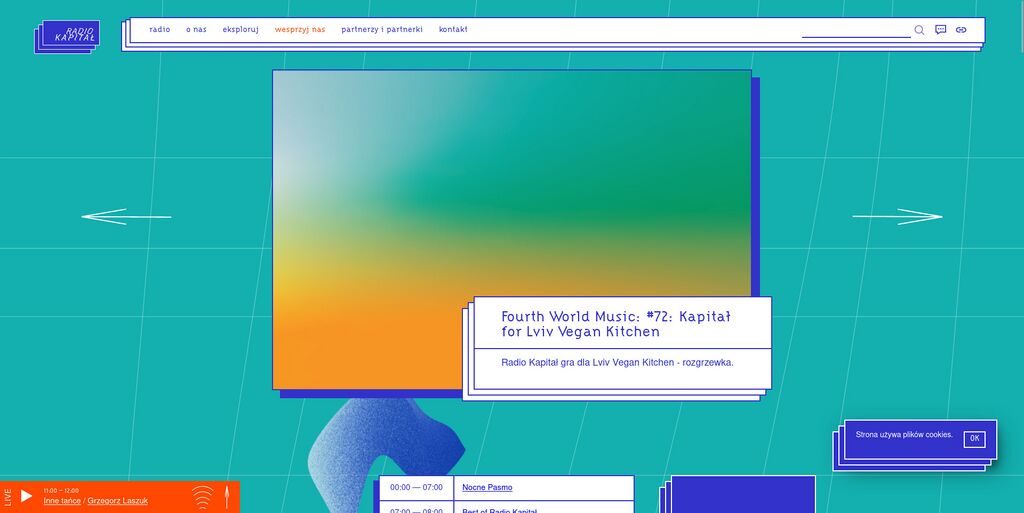Click the Inne tańce show link
This screenshot has width=1024, height=513.
62,501
